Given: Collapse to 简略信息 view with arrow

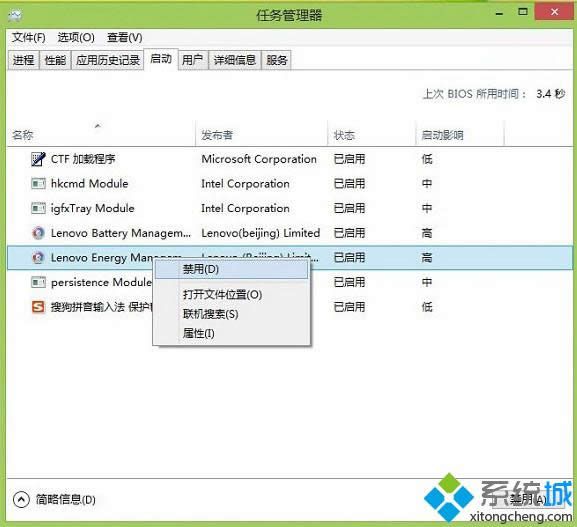Looking at the screenshot, I should click(x=21, y=499).
